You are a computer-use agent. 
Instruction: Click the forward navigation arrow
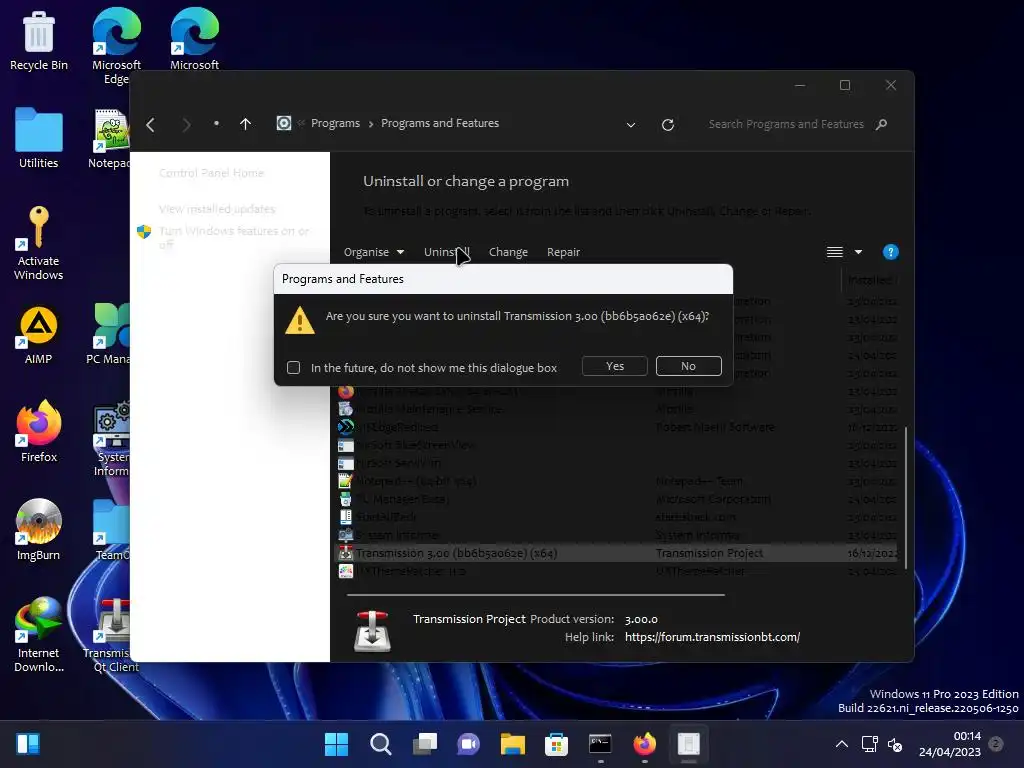tap(187, 124)
